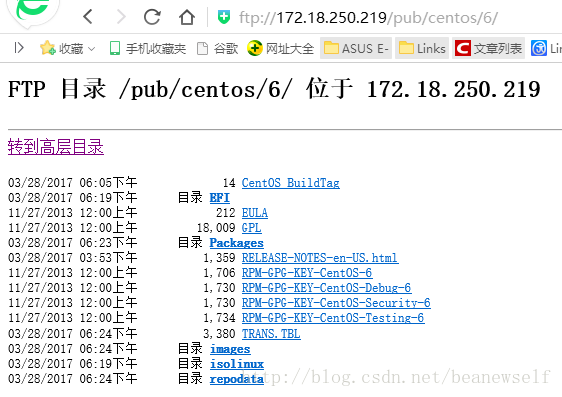Screen dimensions: 562x397
Task: Open the 网址大全 bookmark
Action: 281,48
